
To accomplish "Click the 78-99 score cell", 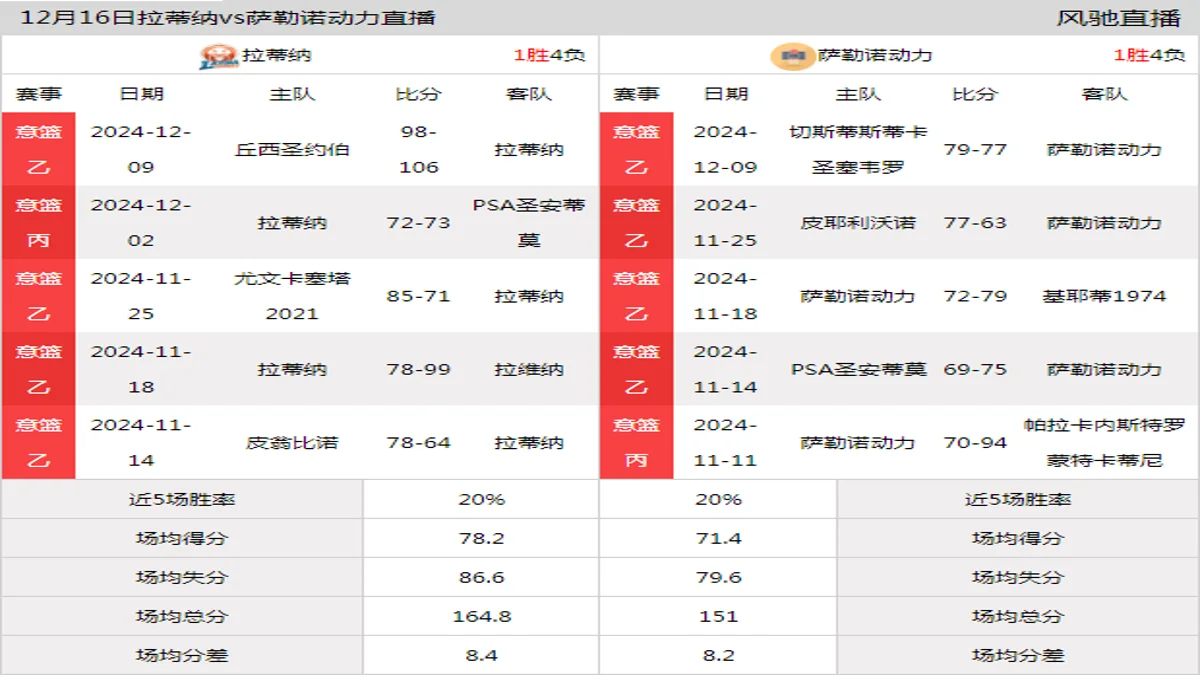I will [419, 369].
